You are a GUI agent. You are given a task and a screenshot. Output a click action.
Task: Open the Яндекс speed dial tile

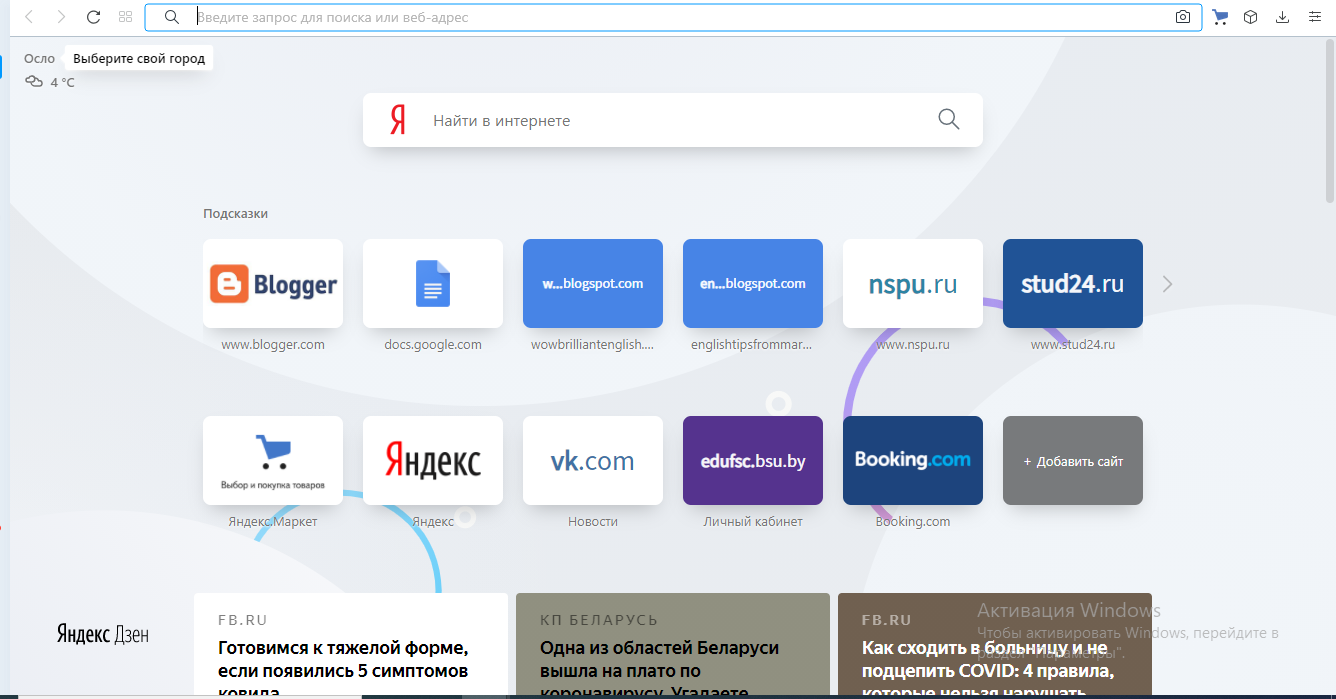(x=433, y=460)
